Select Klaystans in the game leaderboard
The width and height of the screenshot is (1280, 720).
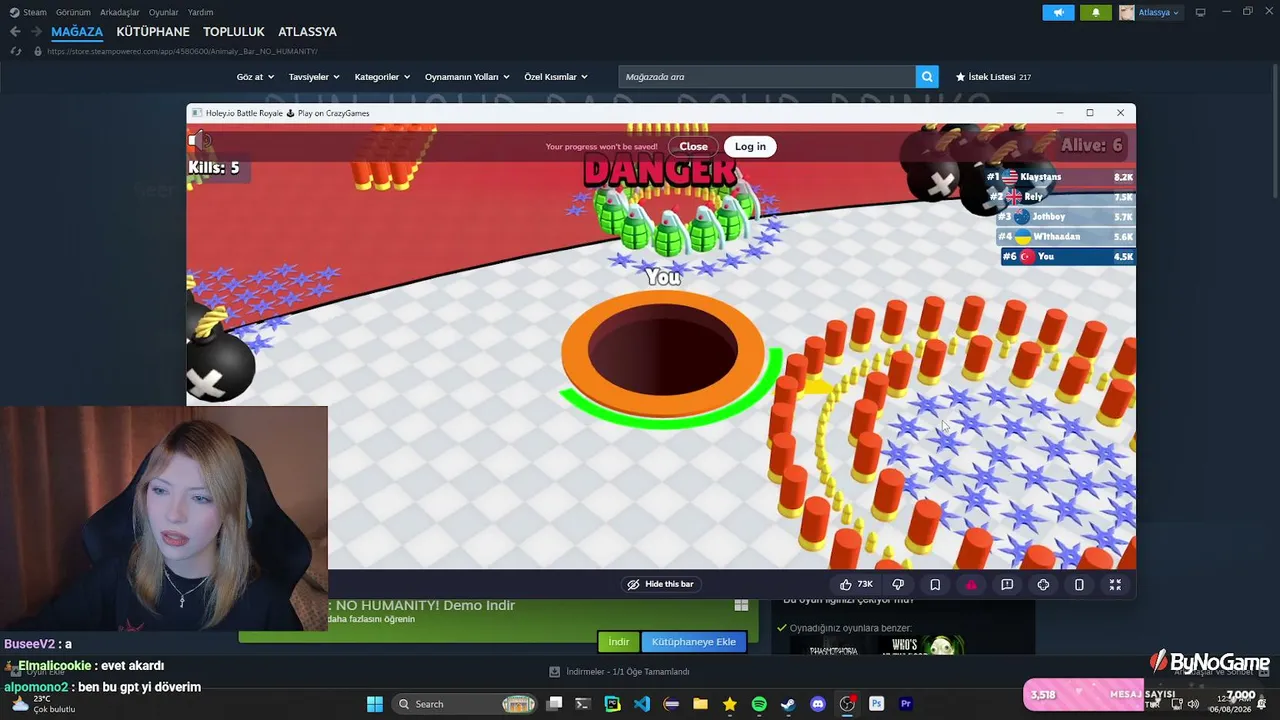(x=1060, y=177)
